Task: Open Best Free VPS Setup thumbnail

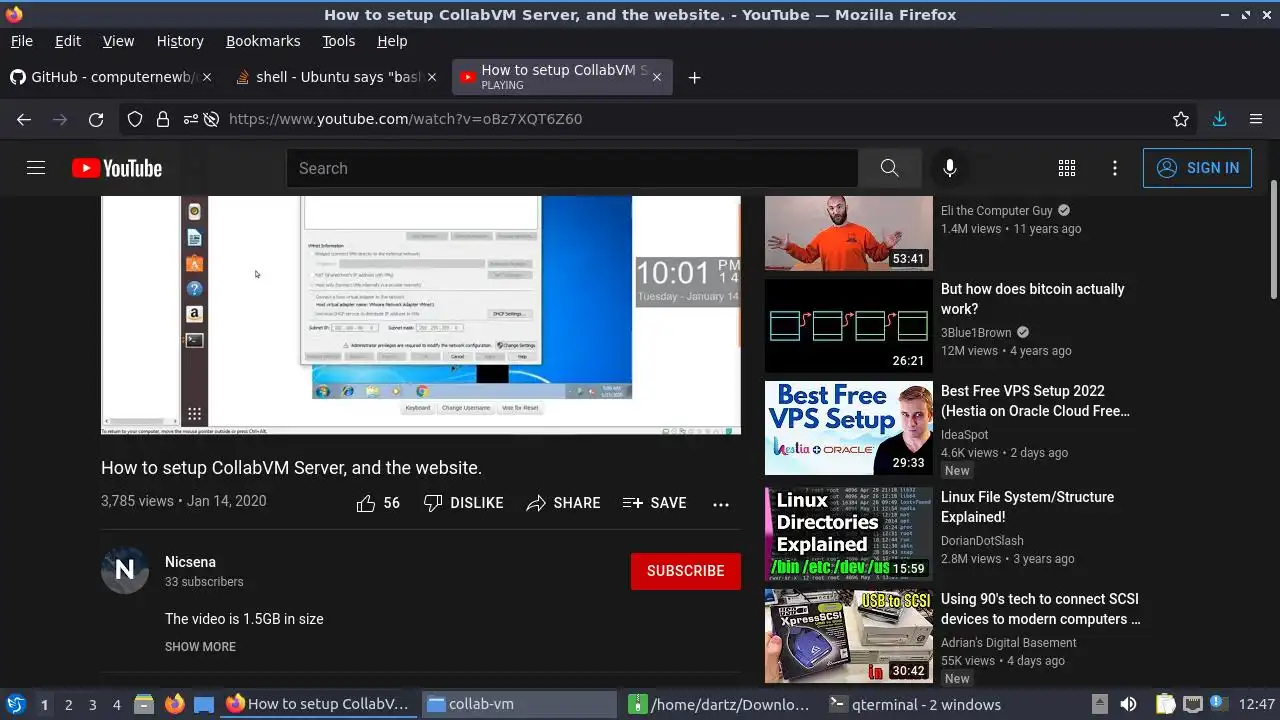Action: coord(849,428)
